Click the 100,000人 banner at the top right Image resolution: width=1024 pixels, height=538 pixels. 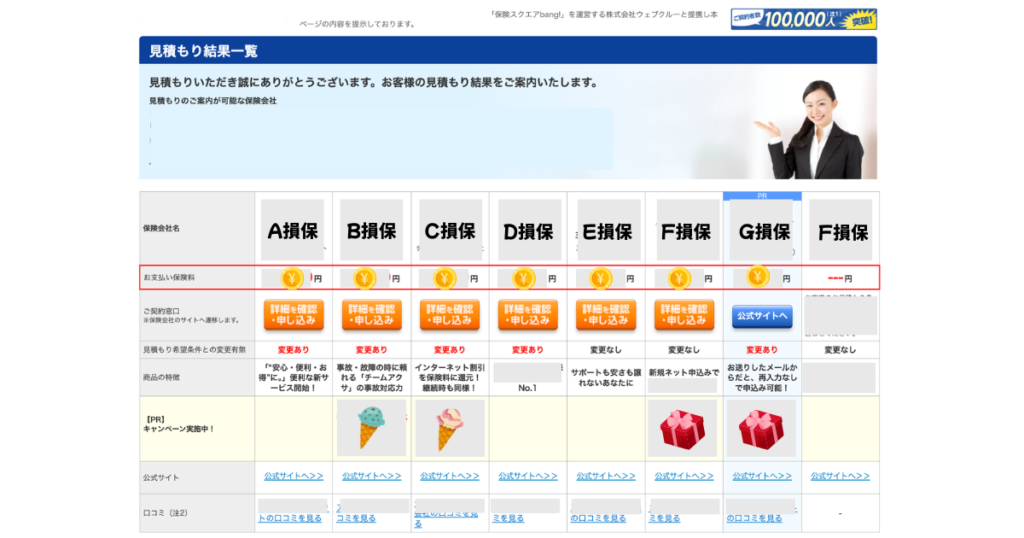tap(803, 19)
